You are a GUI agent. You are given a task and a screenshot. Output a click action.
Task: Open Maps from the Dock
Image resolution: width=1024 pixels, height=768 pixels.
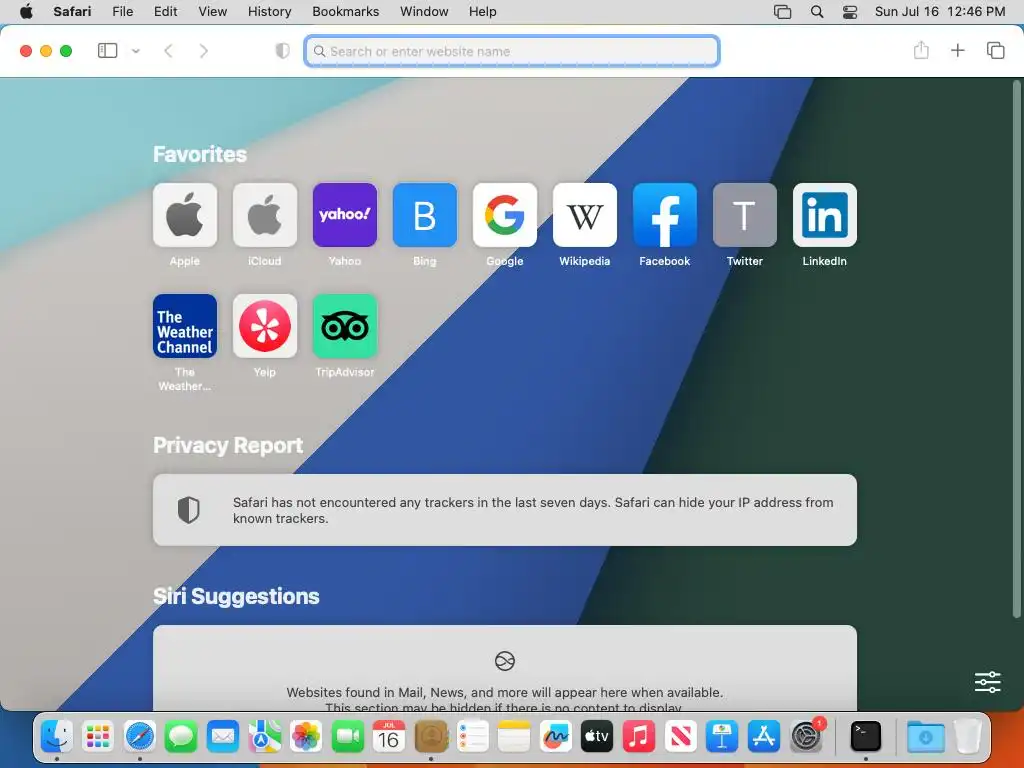264,737
